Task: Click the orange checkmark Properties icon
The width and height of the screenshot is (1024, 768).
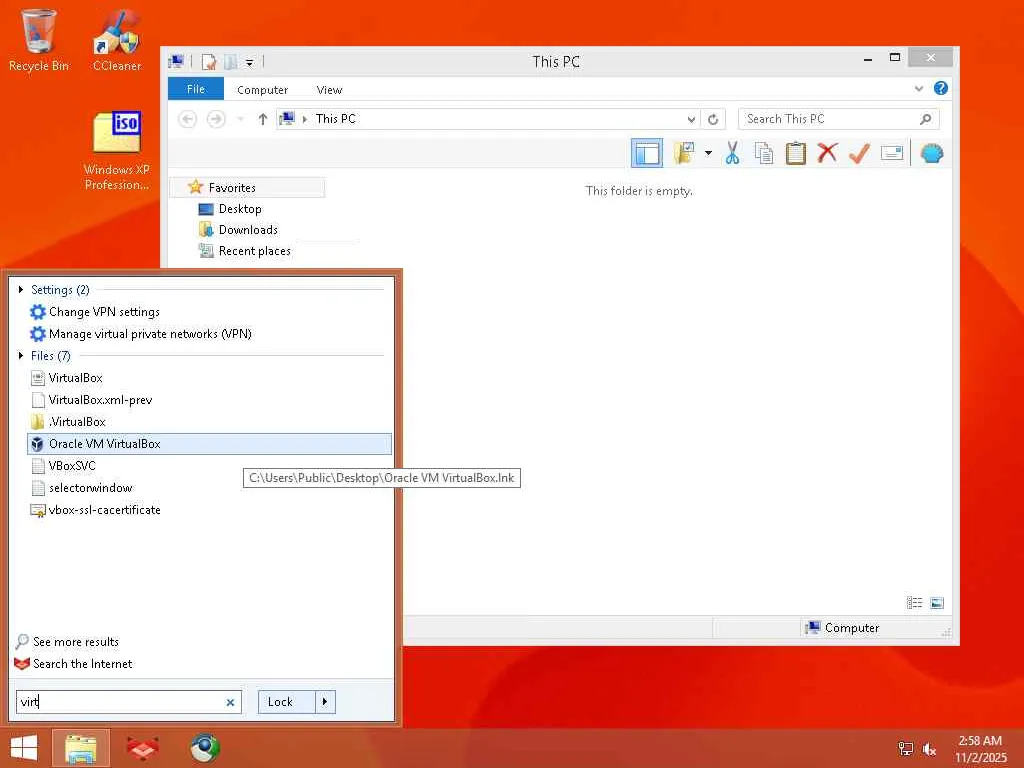Action: pyautogui.click(x=859, y=153)
